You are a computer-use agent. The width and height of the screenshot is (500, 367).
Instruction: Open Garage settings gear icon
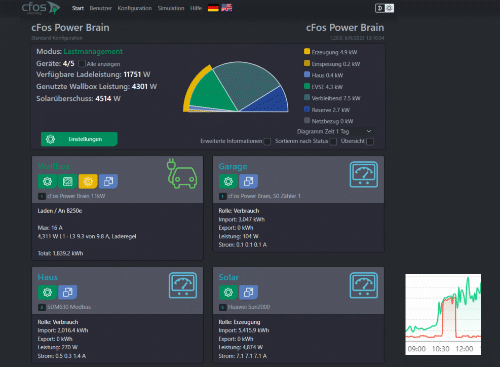(228, 181)
